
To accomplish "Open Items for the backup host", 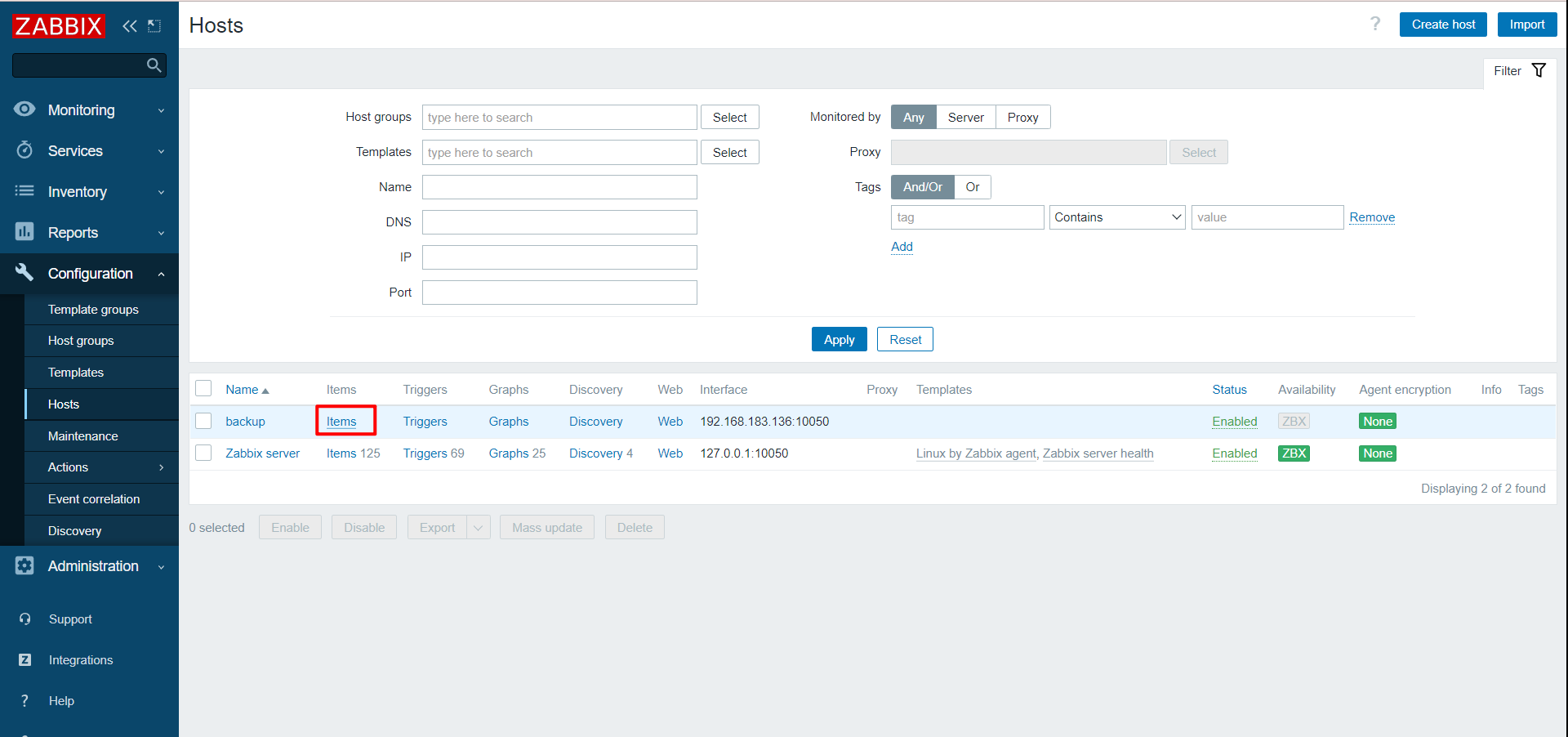I will click(x=341, y=422).
